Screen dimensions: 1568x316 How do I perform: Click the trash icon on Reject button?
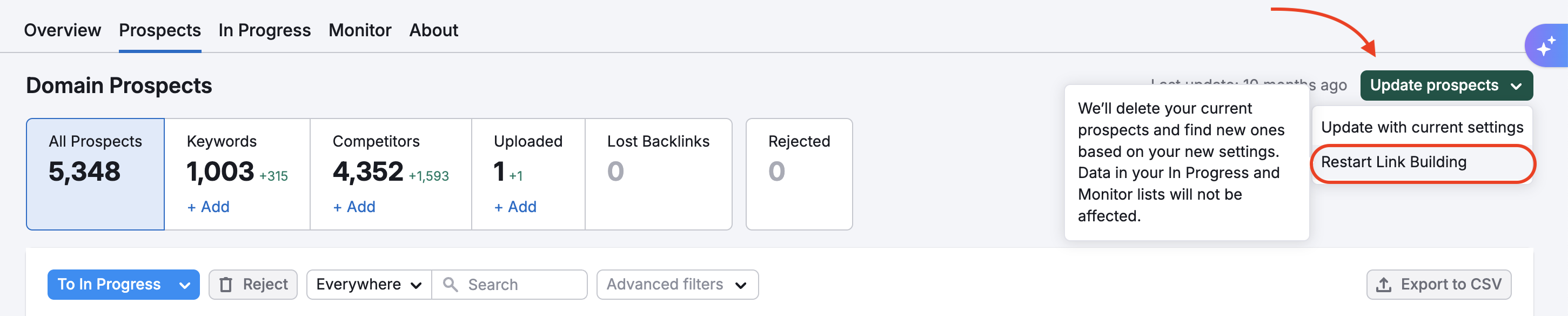click(226, 285)
